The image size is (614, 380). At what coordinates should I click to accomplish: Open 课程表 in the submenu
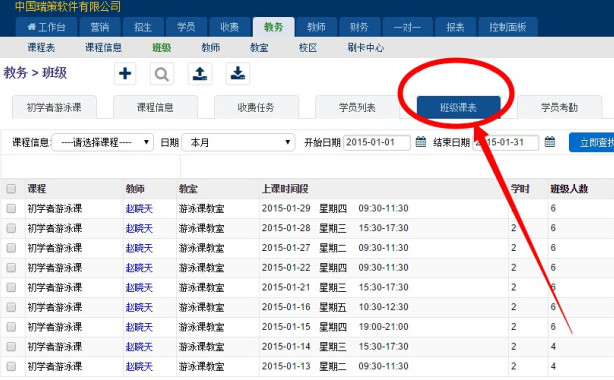41,48
